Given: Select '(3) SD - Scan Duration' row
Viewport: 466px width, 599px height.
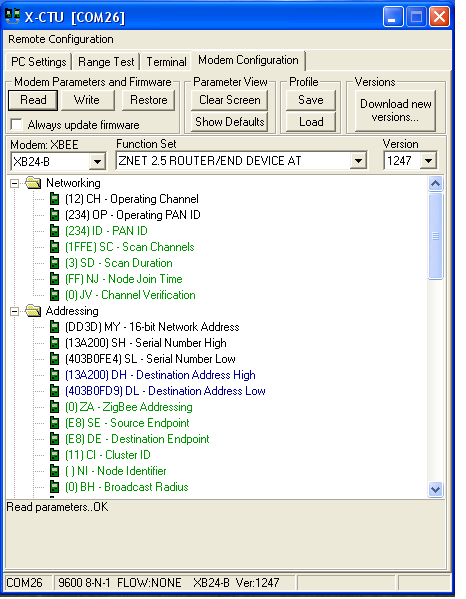Looking at the screenshot, I should (119, 263).
